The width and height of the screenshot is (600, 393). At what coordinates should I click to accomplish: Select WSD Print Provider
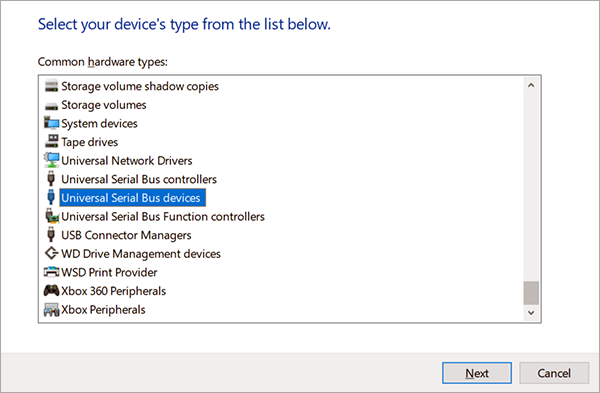point(109,272)
